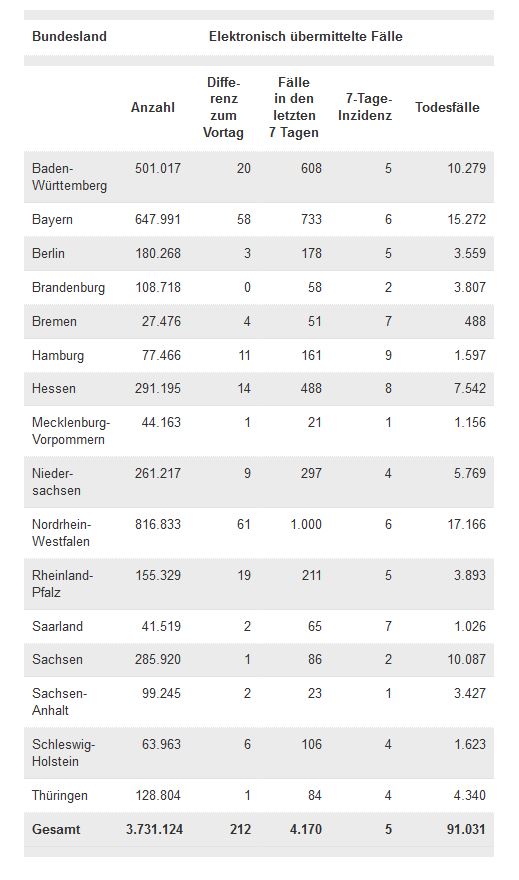The width and height of the screenshot is (519, 880).
Task: Click the Hessen row label
Action: [54, 388]
